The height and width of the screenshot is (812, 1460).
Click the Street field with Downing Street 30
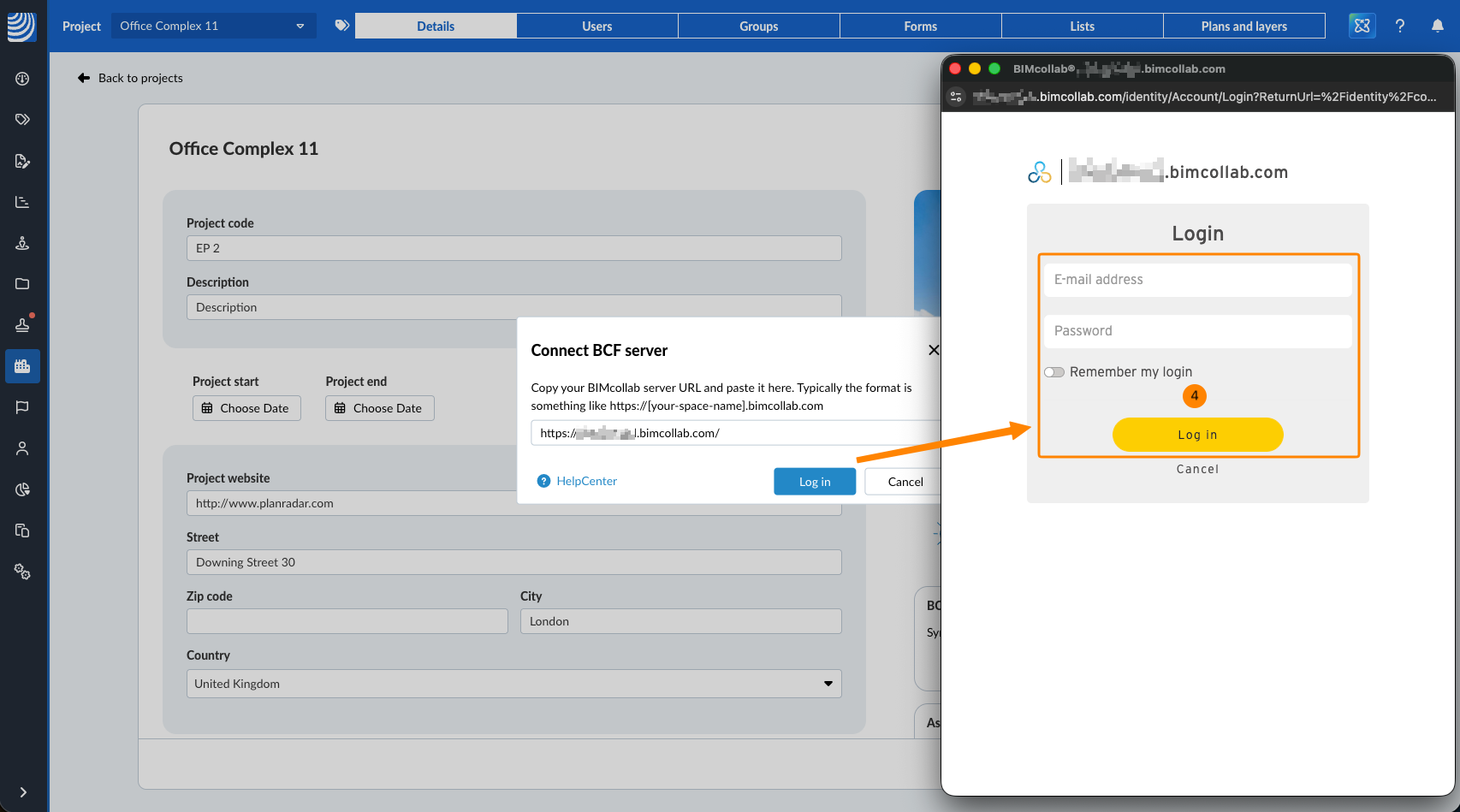[514, 562]
